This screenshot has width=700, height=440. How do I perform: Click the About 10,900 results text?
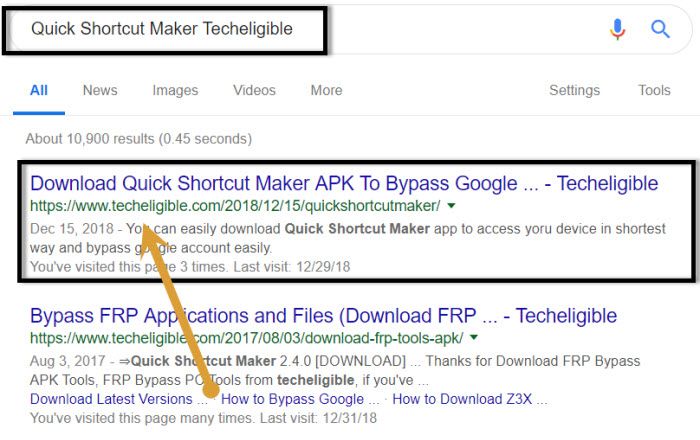[138, 139]
